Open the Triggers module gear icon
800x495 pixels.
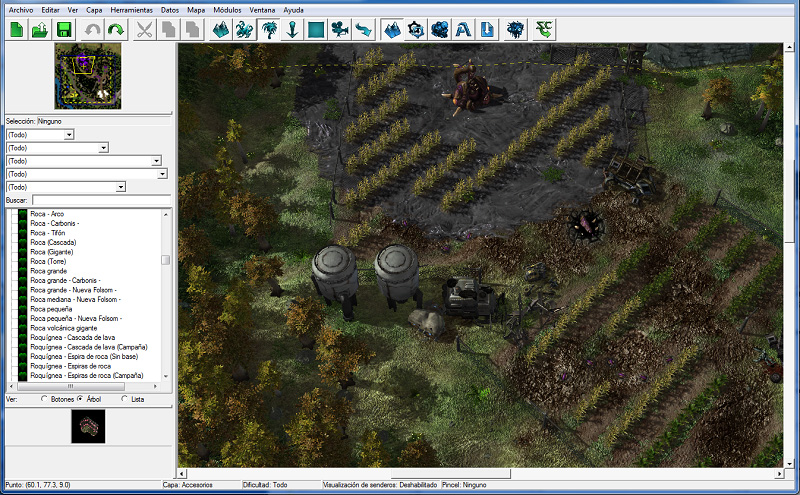tap(416, 30)
